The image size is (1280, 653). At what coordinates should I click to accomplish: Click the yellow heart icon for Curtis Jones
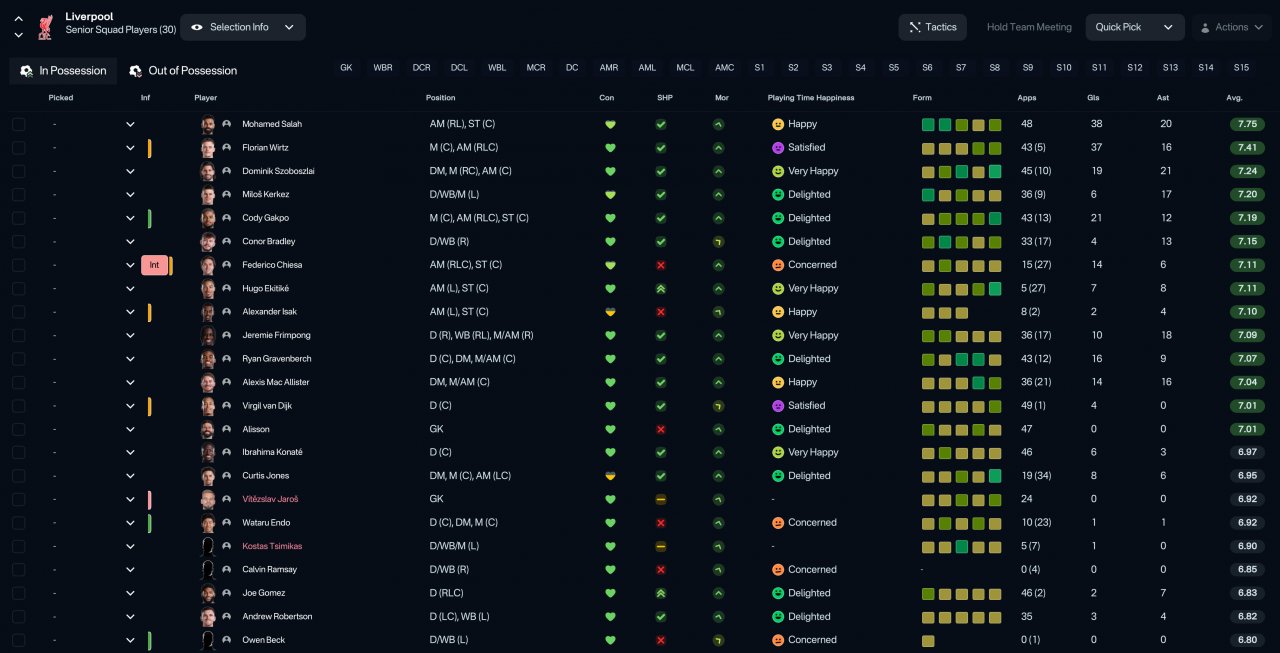pos(610,476)
